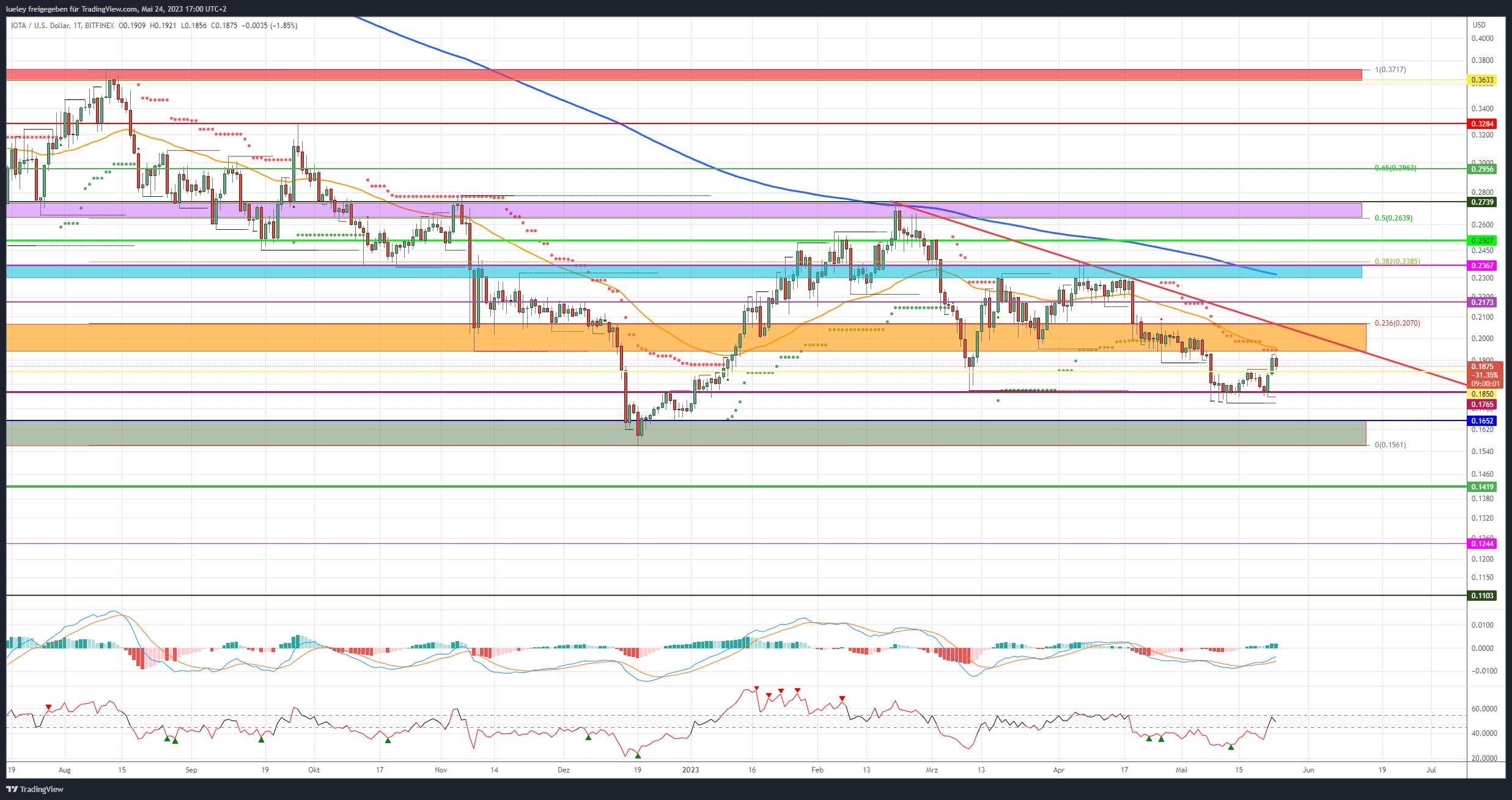Select the cyan zone near 0.2367

pos(684,271)
